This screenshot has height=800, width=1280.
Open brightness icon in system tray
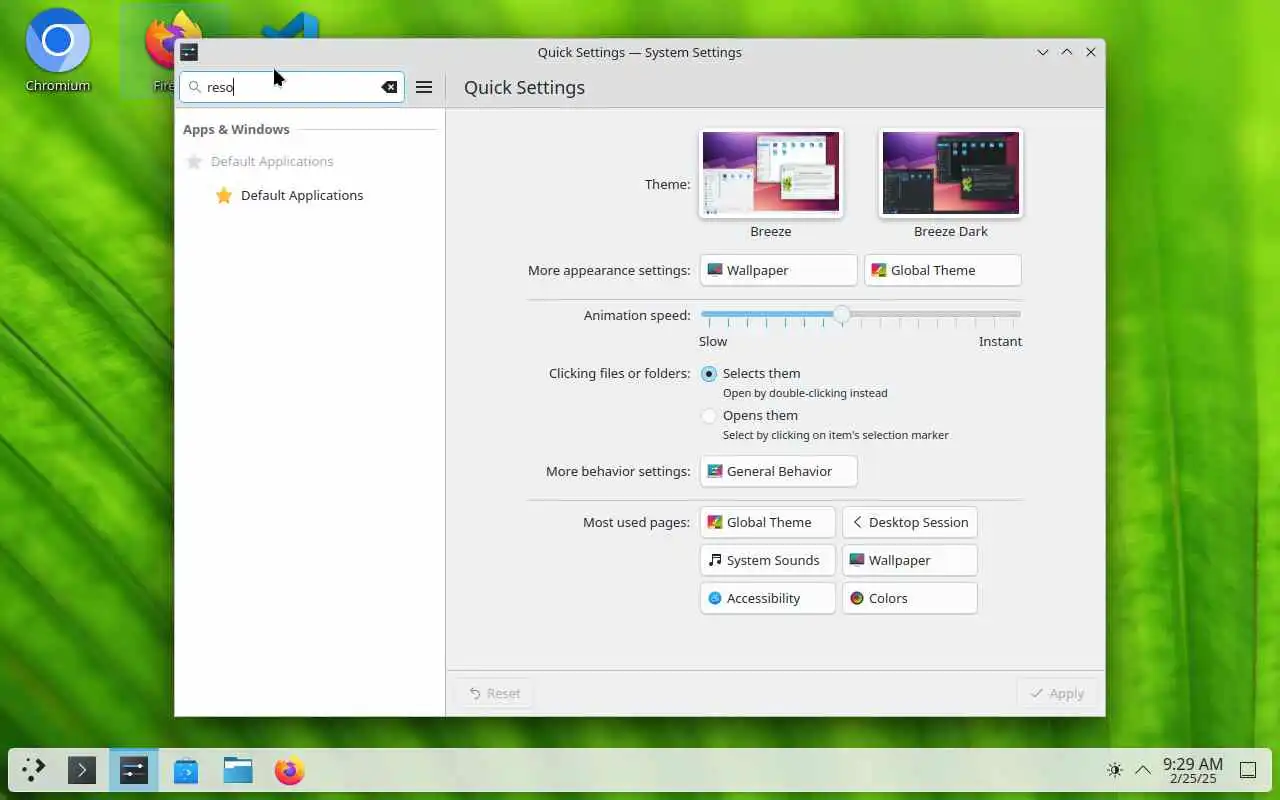[x=1115, y=770]
